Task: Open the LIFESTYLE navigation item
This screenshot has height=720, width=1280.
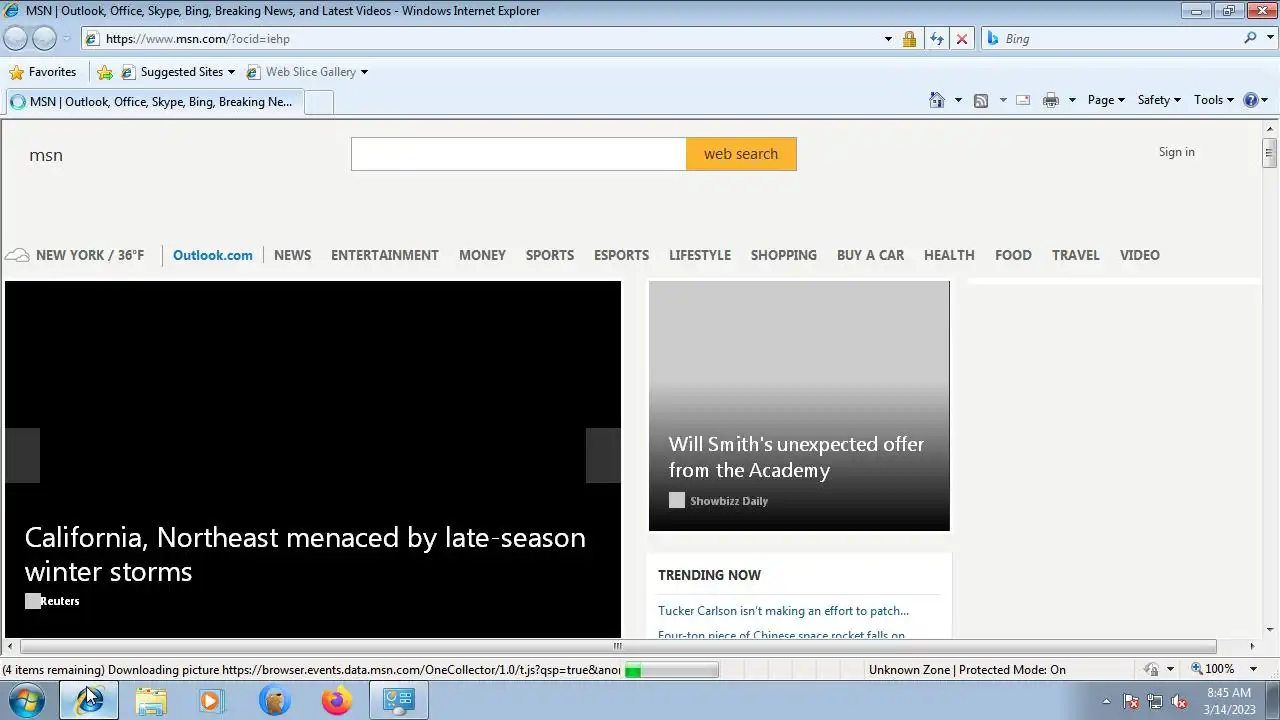Action: pos(700,255)
